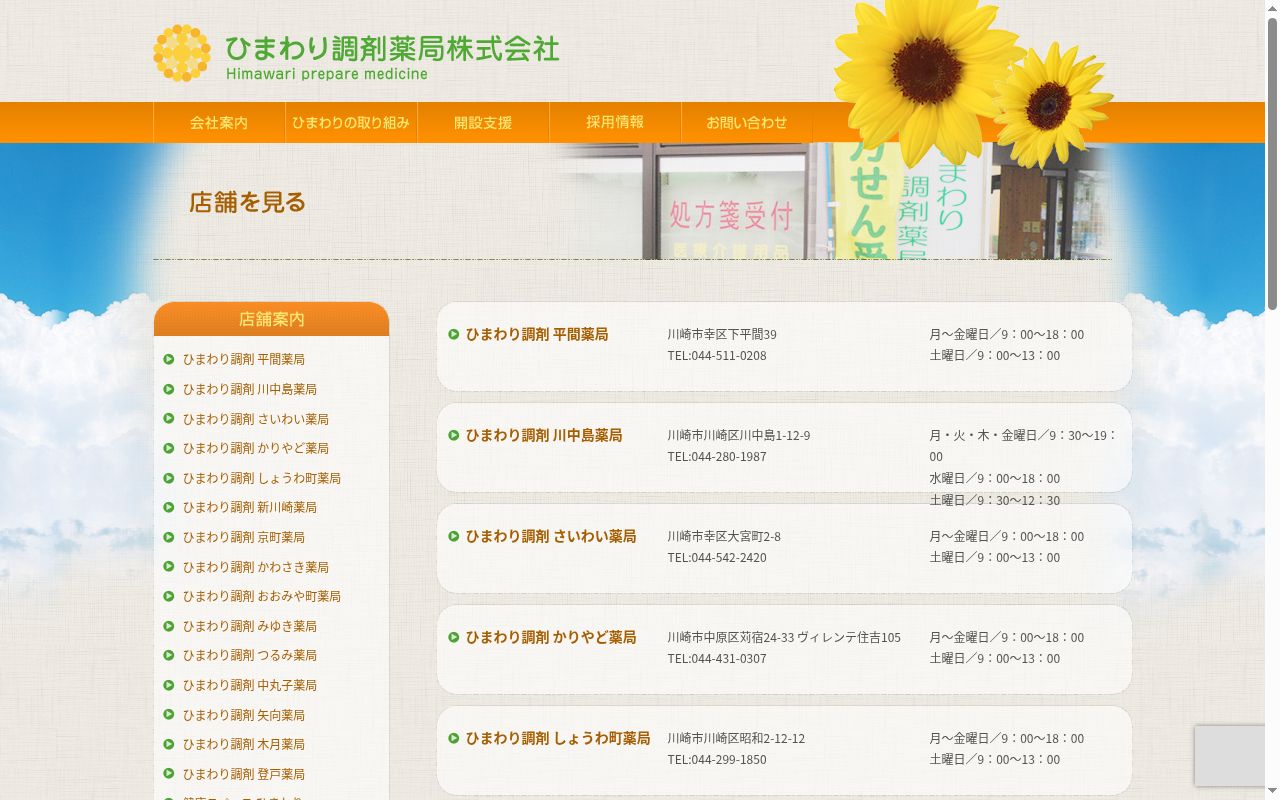Open sidebar link ひまわり調剤 川中島薬局
This screenshot has height=800, width=1280.
[249, 389]
